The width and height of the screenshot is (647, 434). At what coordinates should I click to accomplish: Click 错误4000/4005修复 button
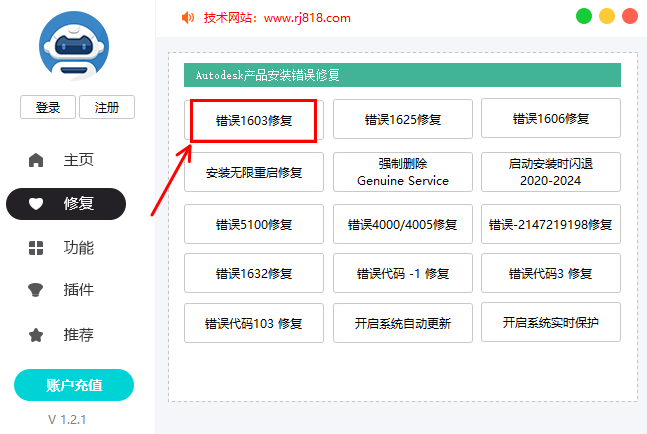point(403,224)
